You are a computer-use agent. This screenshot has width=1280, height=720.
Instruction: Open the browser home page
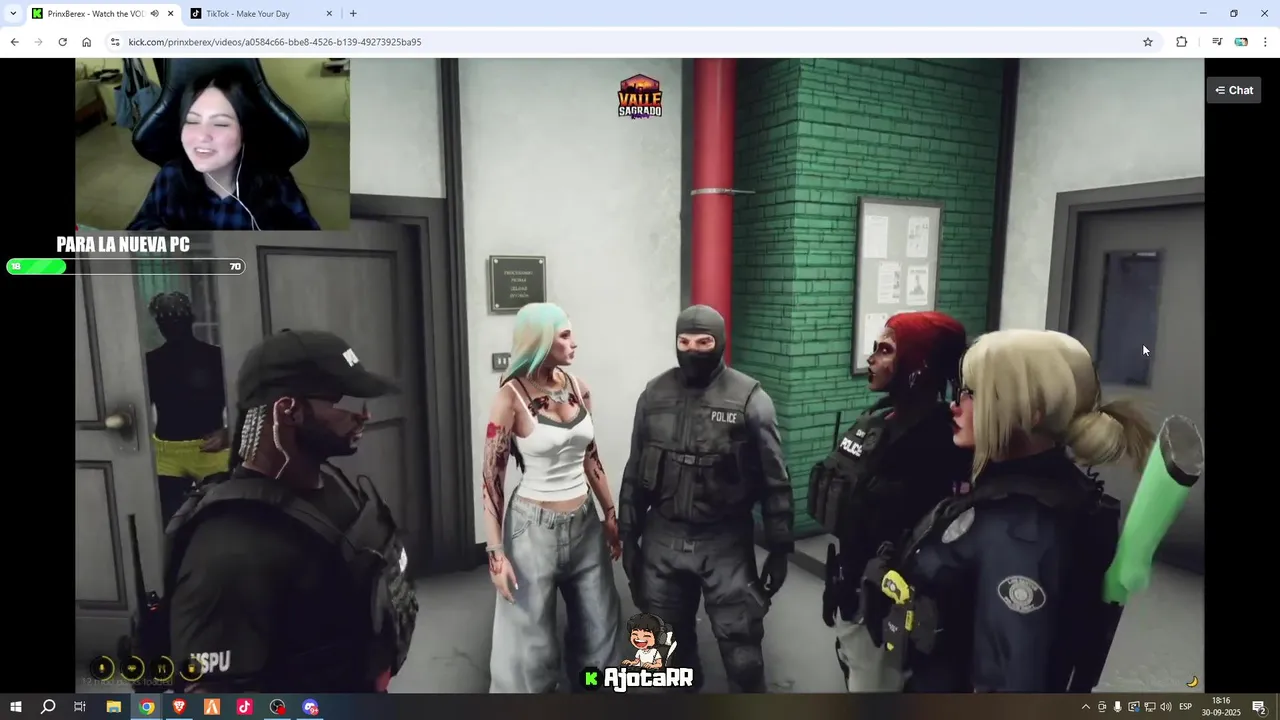[87, 42]
